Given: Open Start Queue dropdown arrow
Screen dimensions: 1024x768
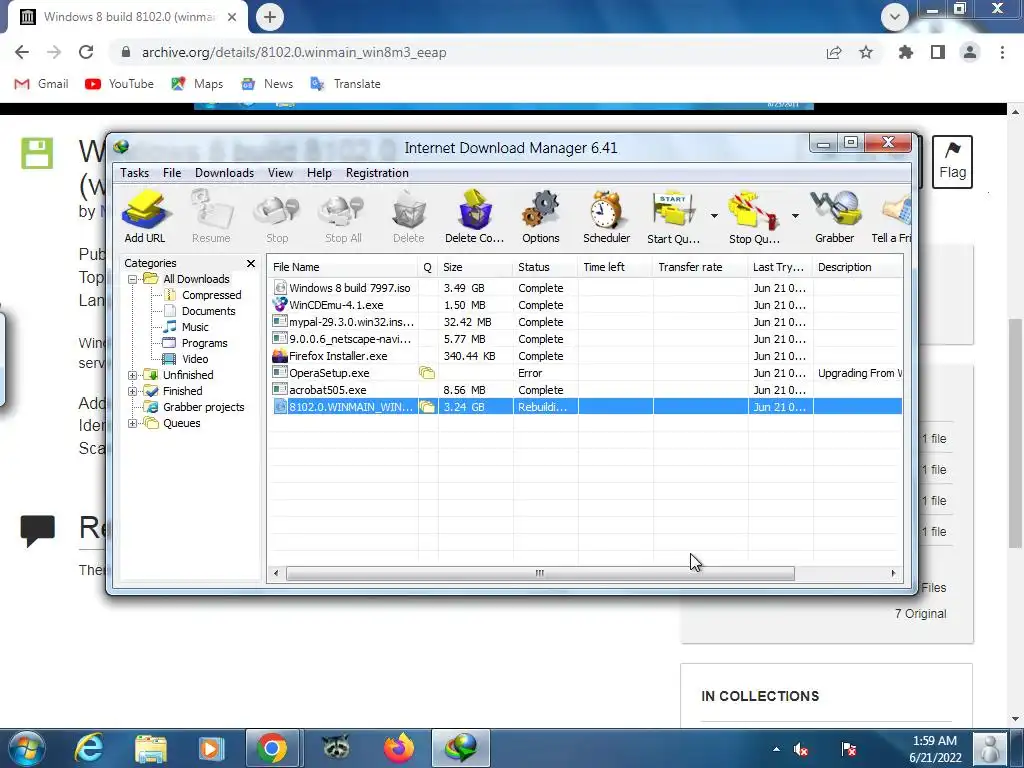Looking at the screenshot, I should [714, 216].
